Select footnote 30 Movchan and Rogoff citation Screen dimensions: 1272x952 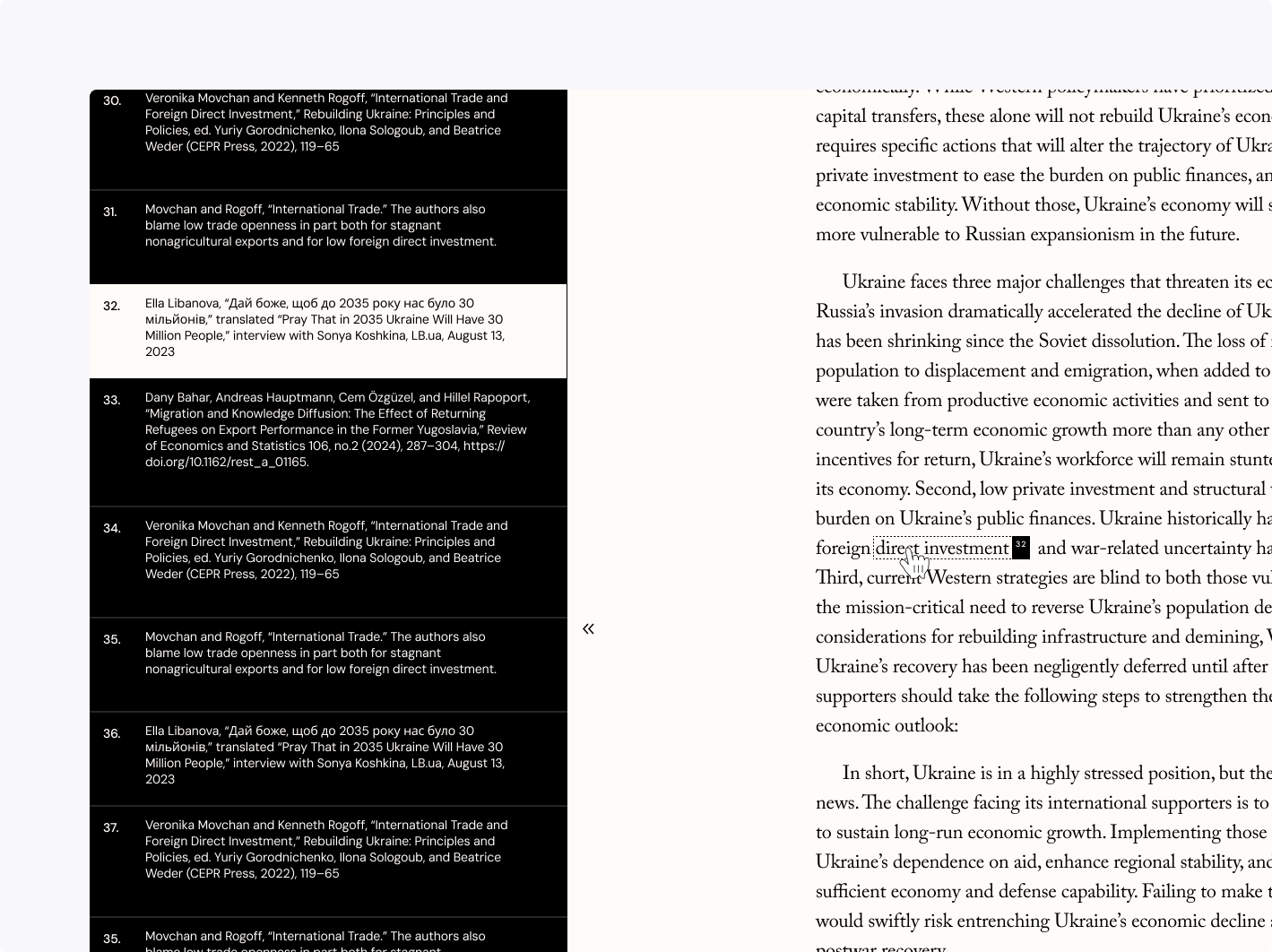(x=328, y=139)
